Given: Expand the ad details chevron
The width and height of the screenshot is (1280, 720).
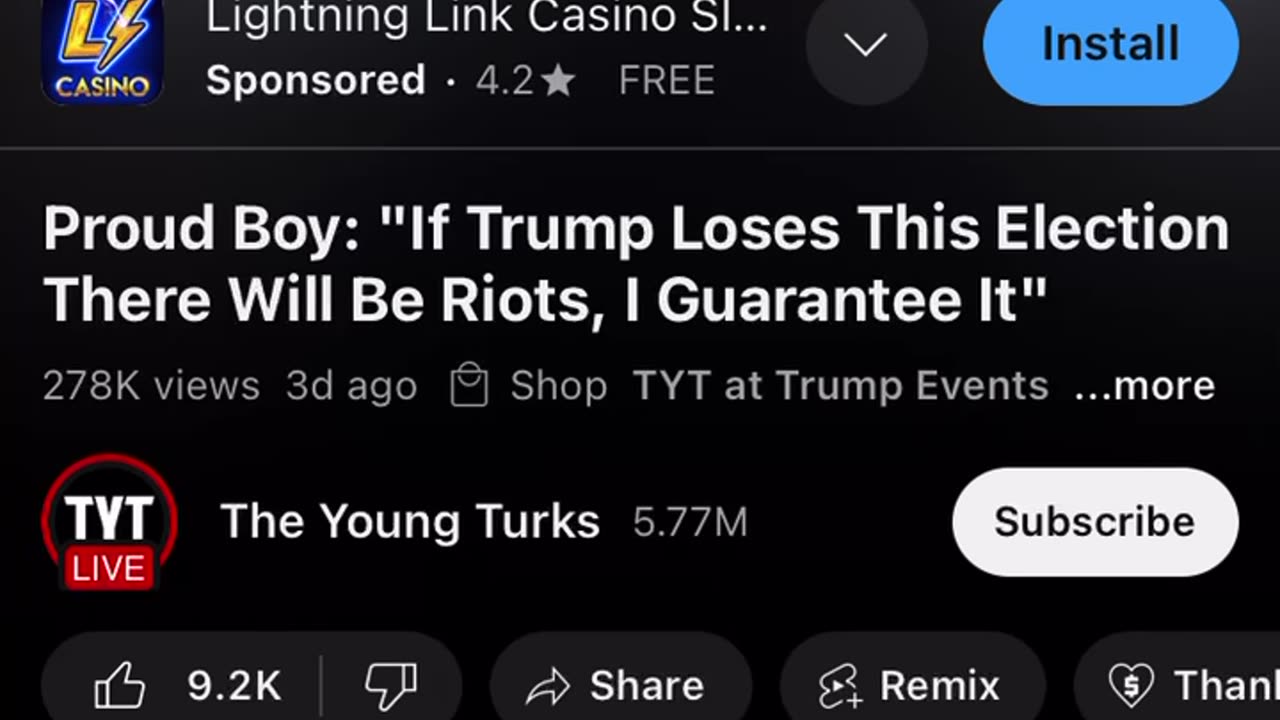Looking at the screenshot, I should (866, 45).
